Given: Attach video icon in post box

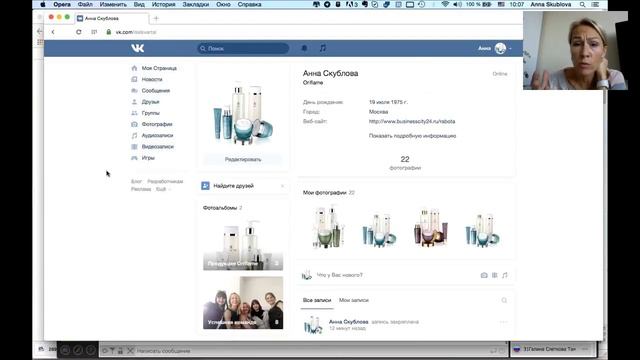Looking at the screenshot, I should pos(494,275).
